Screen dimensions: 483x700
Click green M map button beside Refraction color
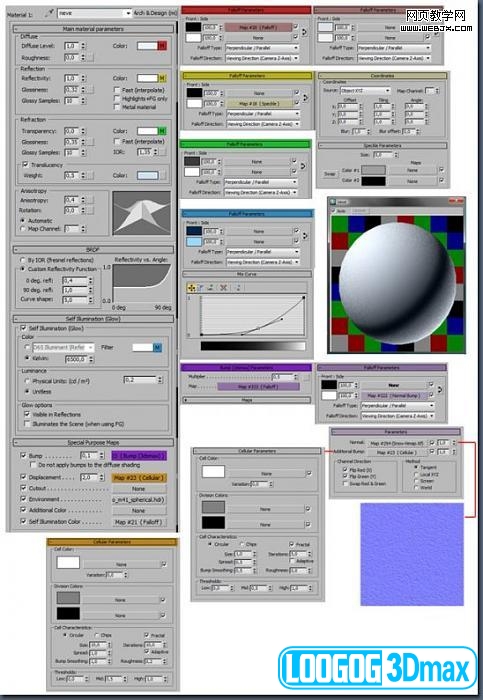[162, 131]
